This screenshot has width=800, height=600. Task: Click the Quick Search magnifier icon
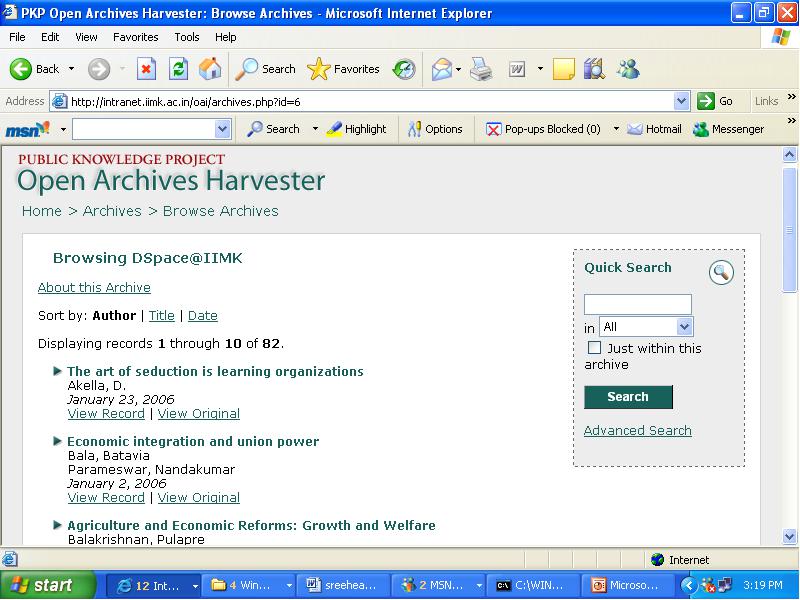[x=721, y=272]
